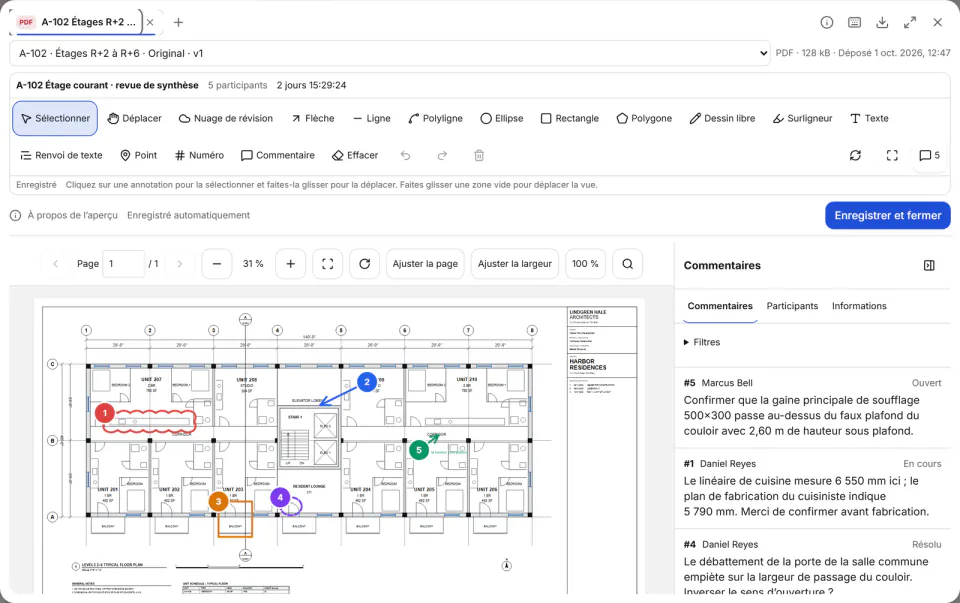Click the page number input field
The height and width of the screenshot is (603, 960).
point(124,264)
